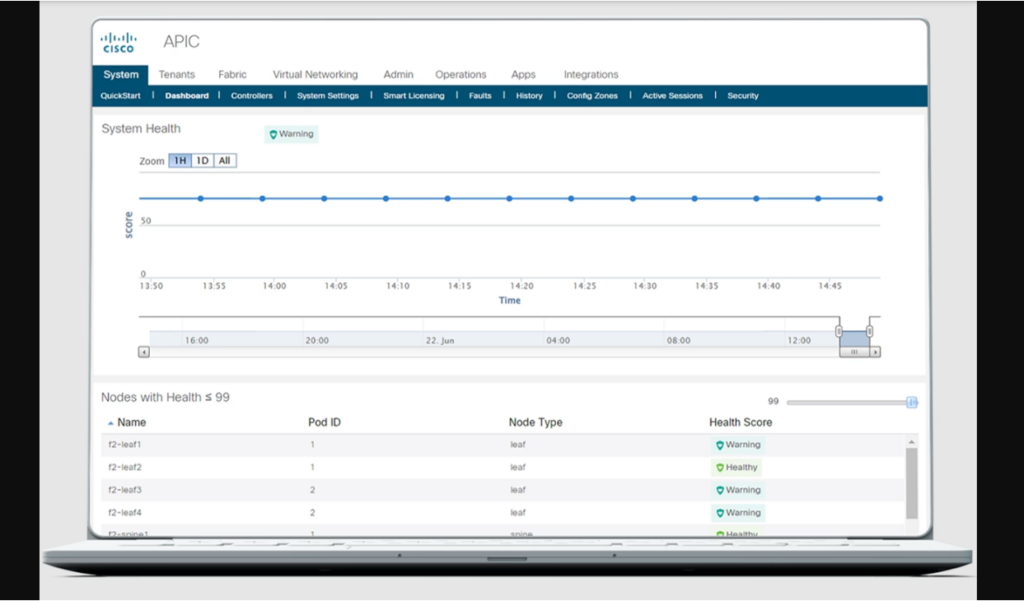The image size is (1024, 601).
Task: Set chart zoom to 1H
Action: pyautogui.click(x=180, y=161)
